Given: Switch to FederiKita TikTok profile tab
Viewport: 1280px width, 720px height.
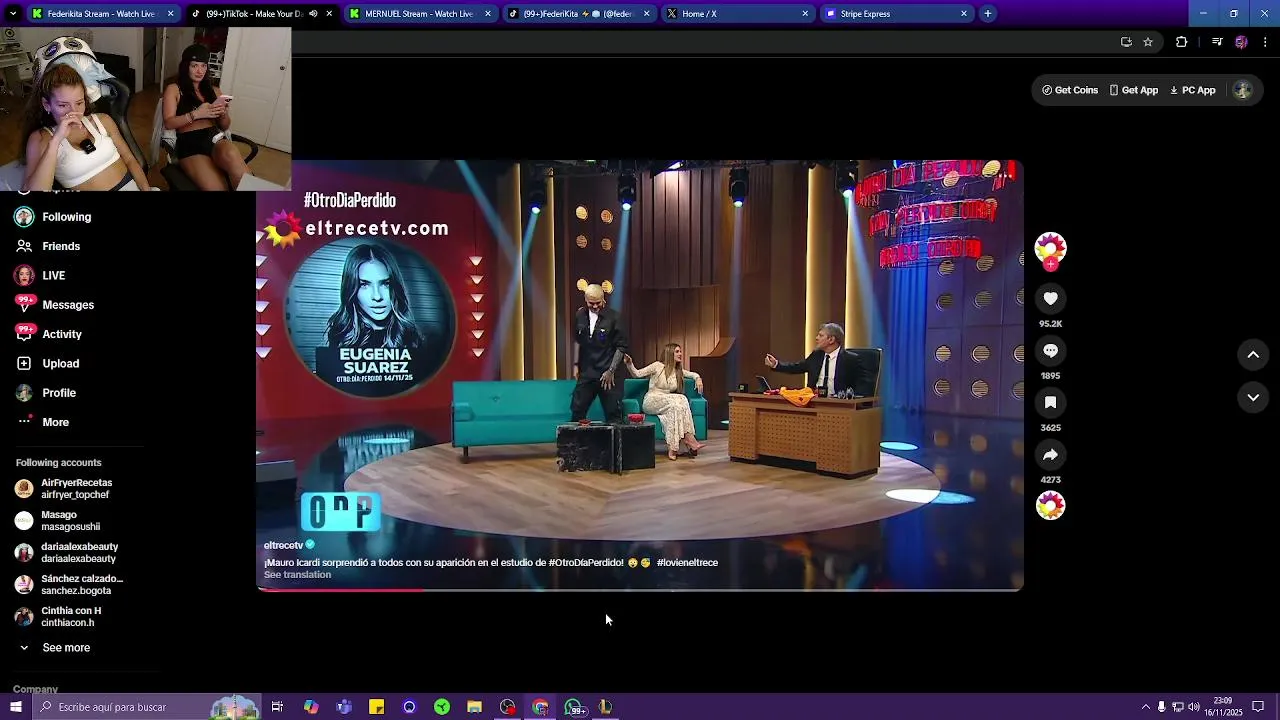Looking at the screenshot, I should pos(577,14).
